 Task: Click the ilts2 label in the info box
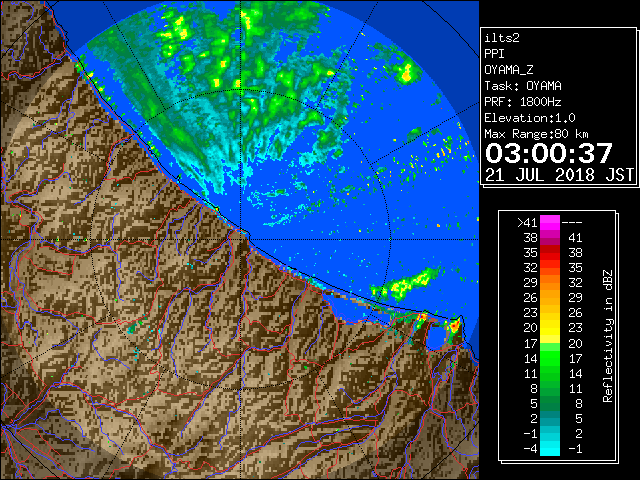coord(502,38)
